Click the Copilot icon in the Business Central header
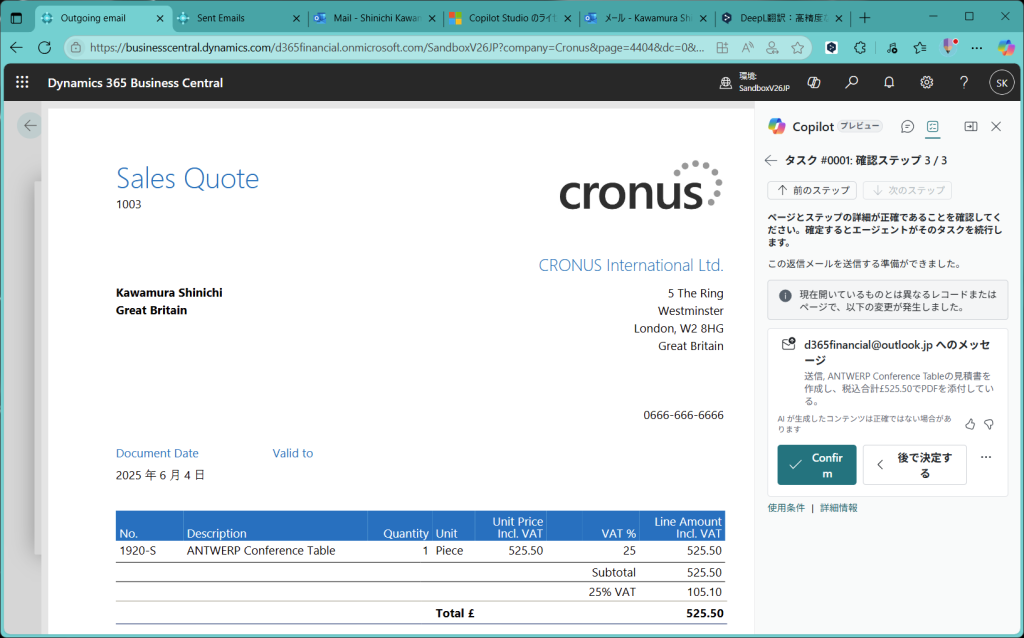This screenshot has width=1024, height=638. [814, 82]
